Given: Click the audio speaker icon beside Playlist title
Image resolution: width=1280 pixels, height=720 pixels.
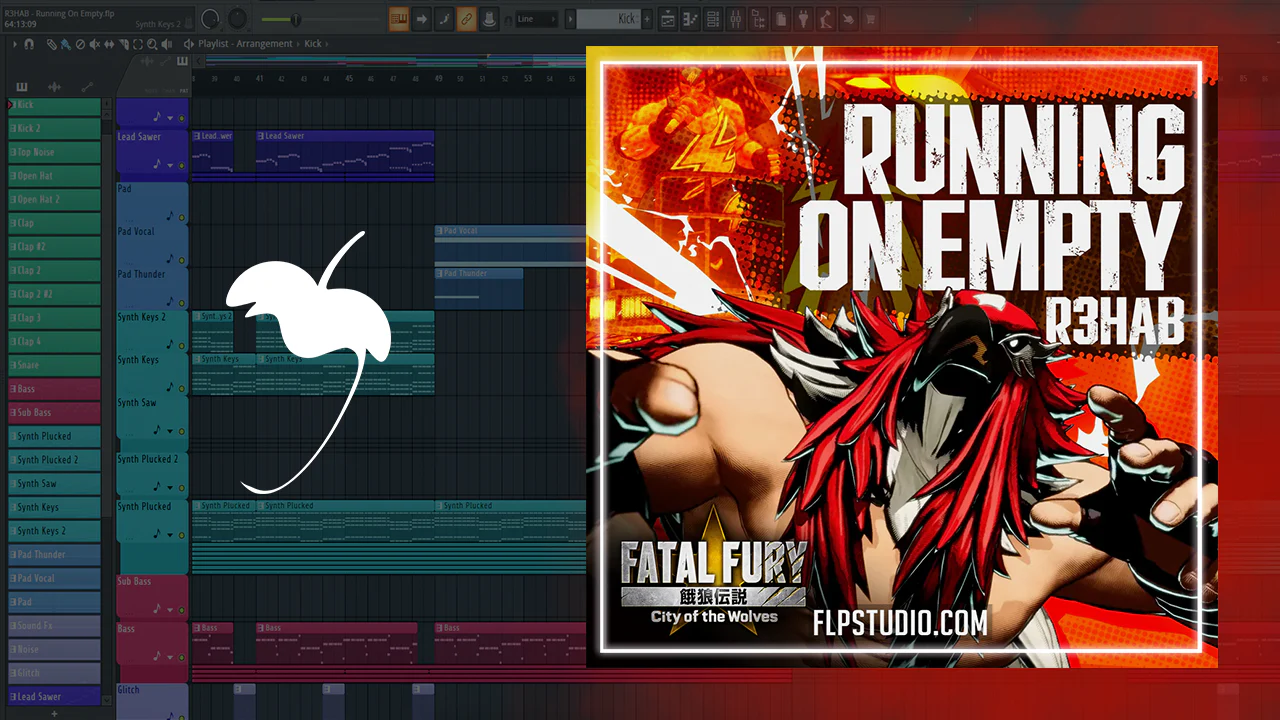Looking at the screenshot, I should coord(189,44).
